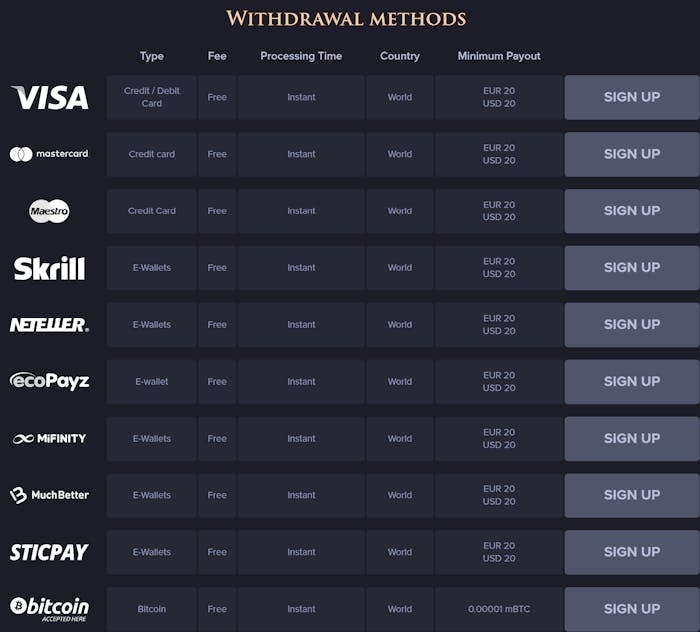Screen dimensions: 700x632
Task: Click the Skrill logo
Action: pos(49,268)
